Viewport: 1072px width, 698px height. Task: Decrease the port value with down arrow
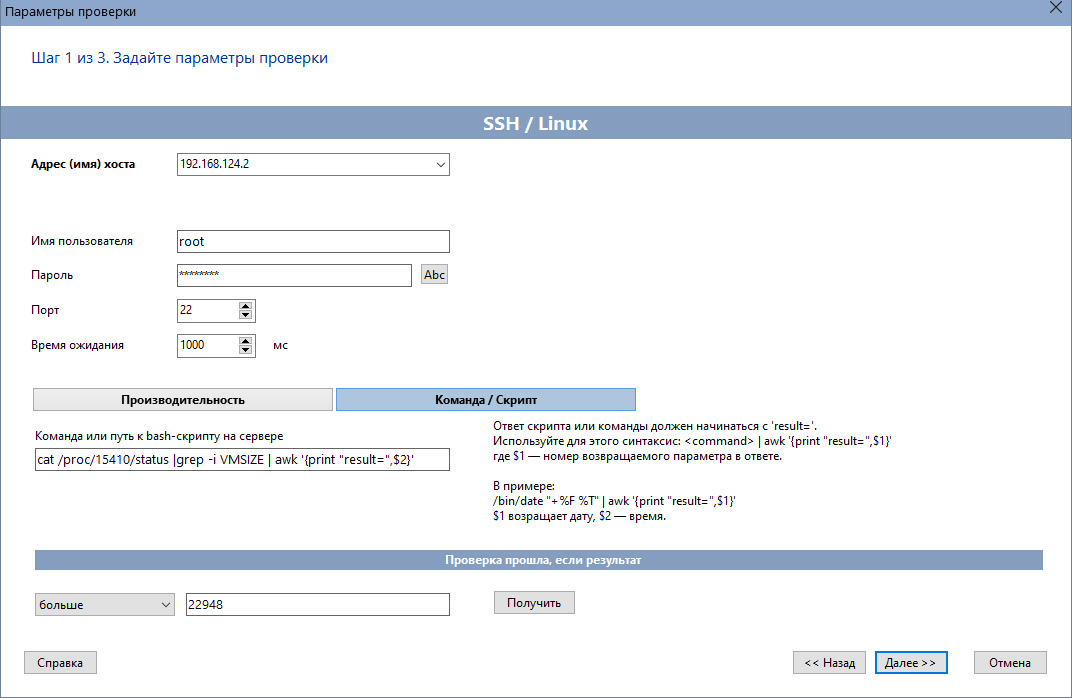pyautogui.click(x=245, y=315)
